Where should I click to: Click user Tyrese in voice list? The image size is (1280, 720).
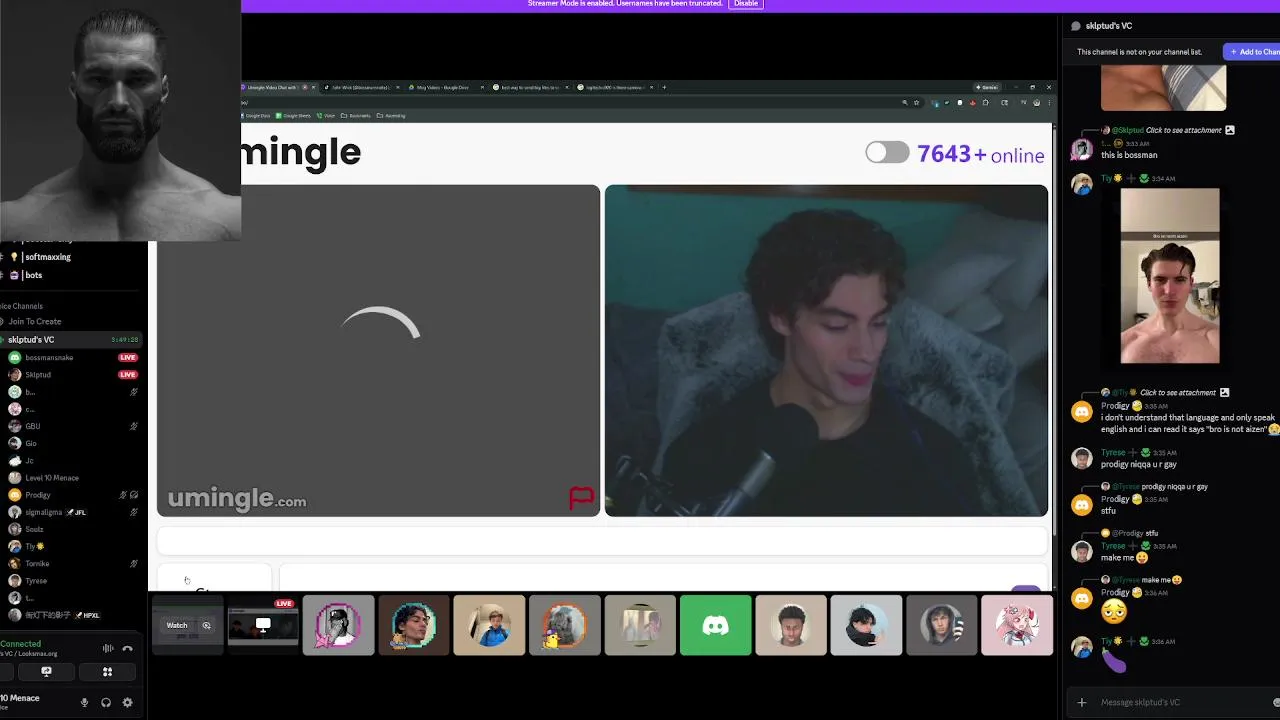(x=35, y=581)
